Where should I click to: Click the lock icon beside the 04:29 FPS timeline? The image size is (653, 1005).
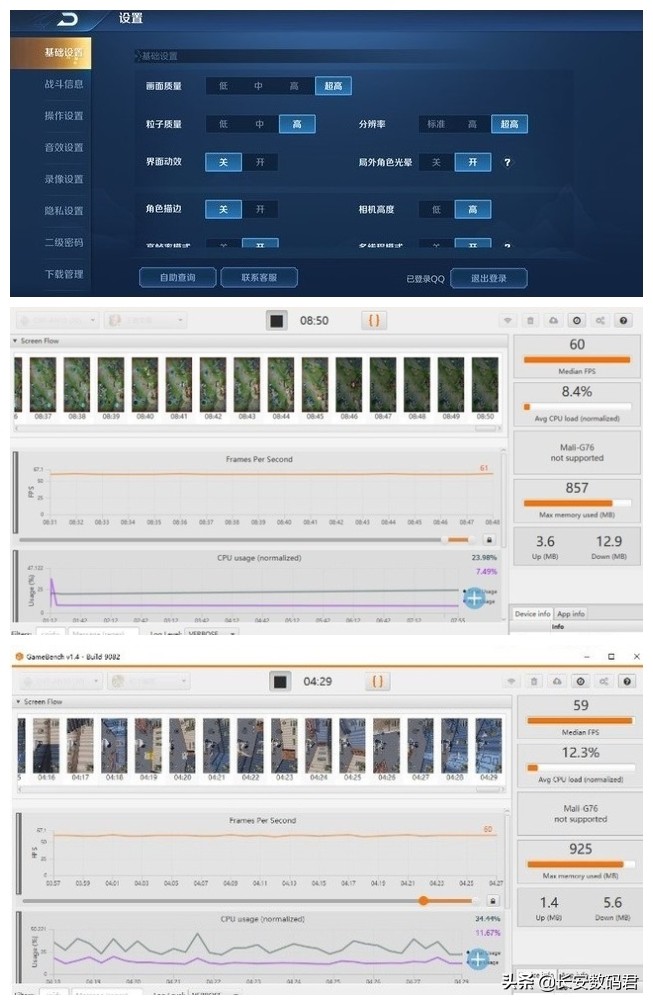493,901
